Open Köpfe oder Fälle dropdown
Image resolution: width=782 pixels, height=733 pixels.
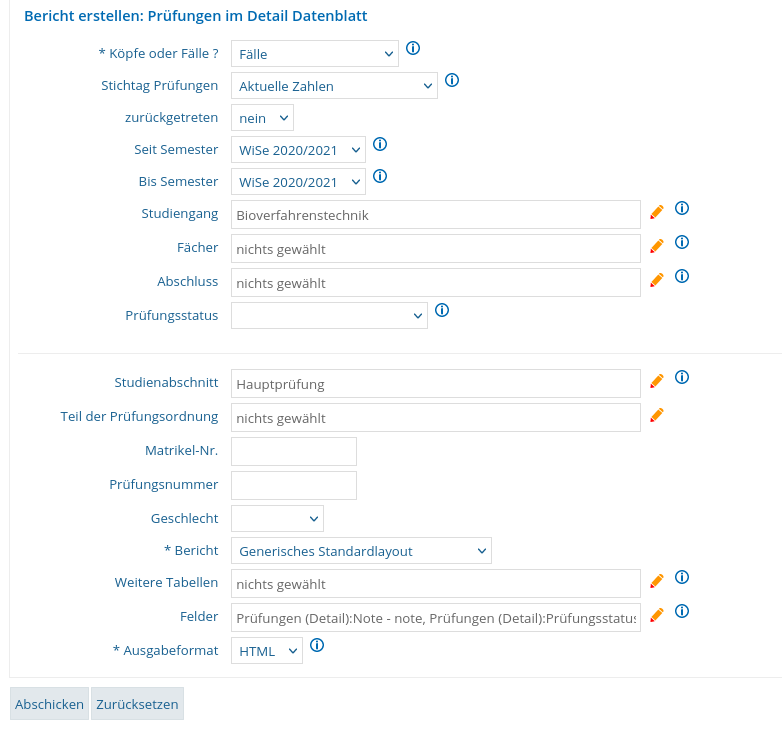pyautogui.click(x=315, y=54)
